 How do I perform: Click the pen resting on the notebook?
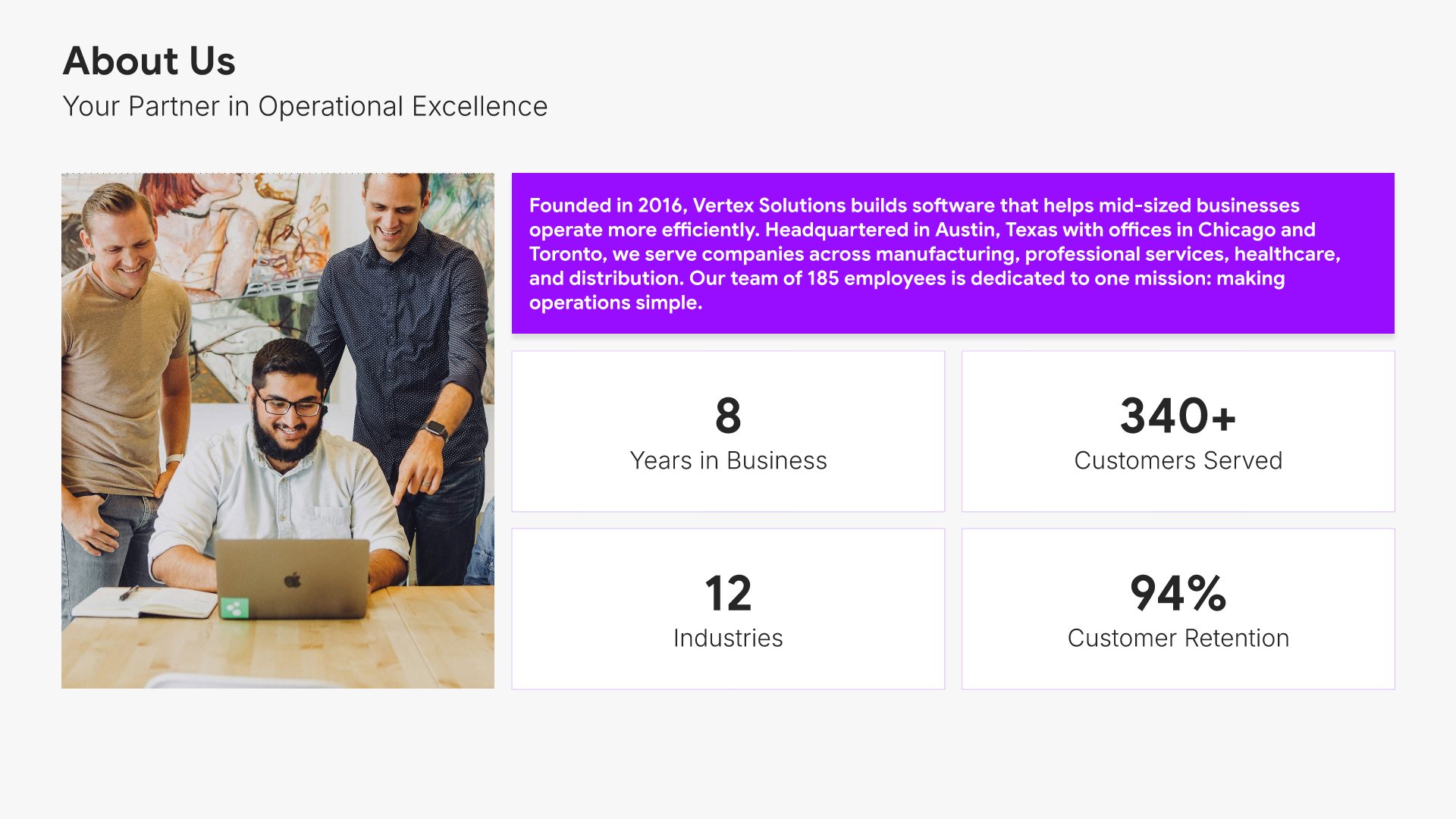(x=129, y=592)
